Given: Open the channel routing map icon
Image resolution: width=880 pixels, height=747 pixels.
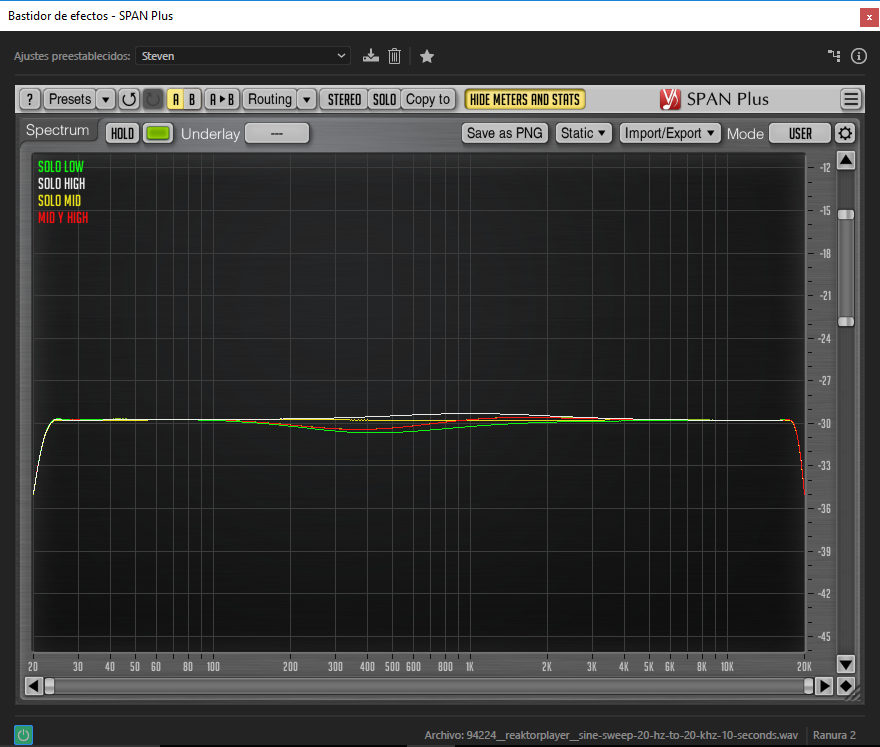Looking at the screenshot, I should coord(834,56).
